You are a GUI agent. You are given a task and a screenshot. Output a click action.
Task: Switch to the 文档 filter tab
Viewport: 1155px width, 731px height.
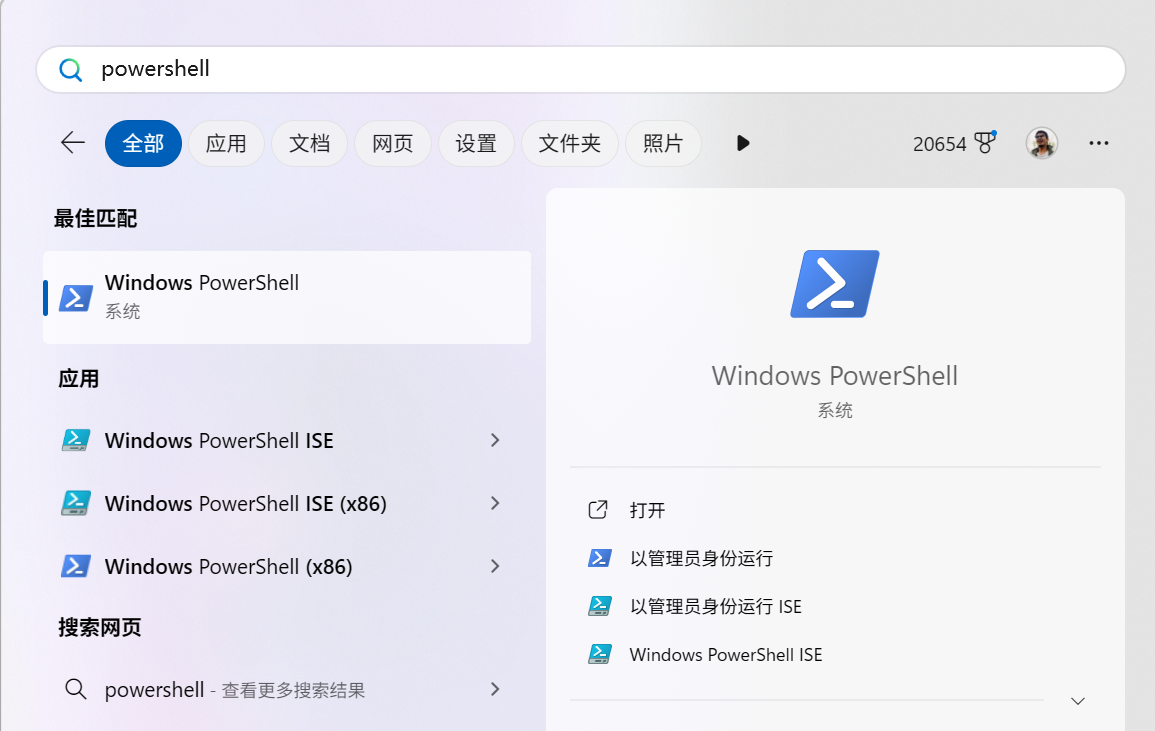pyautogui.click(x=309, y=143)
